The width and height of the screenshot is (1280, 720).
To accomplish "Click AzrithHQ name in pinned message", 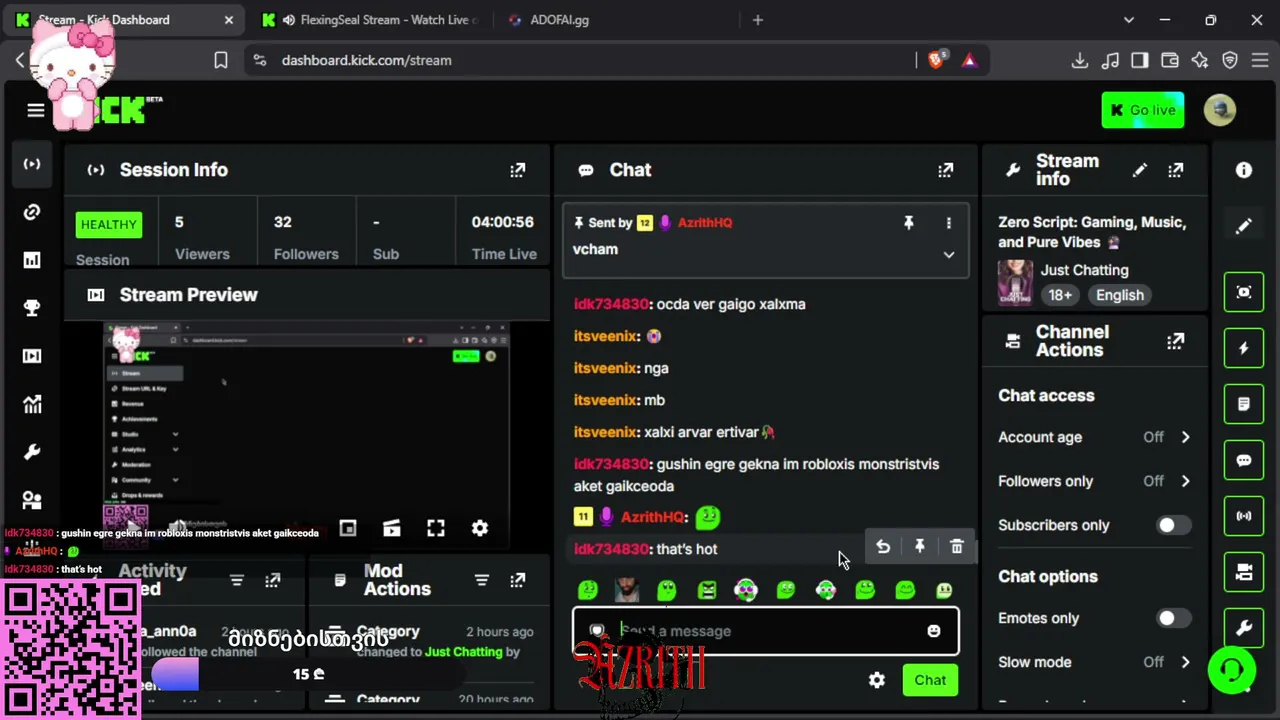I will coord(705,223).
